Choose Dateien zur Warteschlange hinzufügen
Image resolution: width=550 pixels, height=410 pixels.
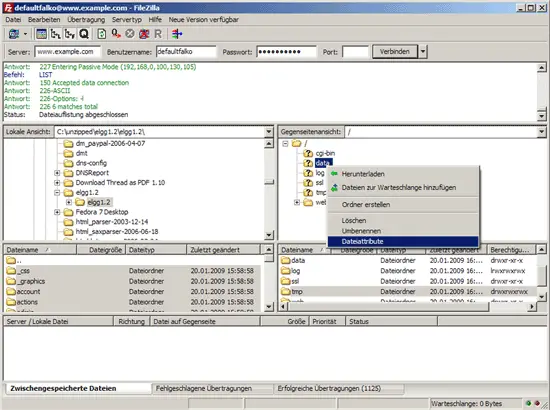pos(403,188)
